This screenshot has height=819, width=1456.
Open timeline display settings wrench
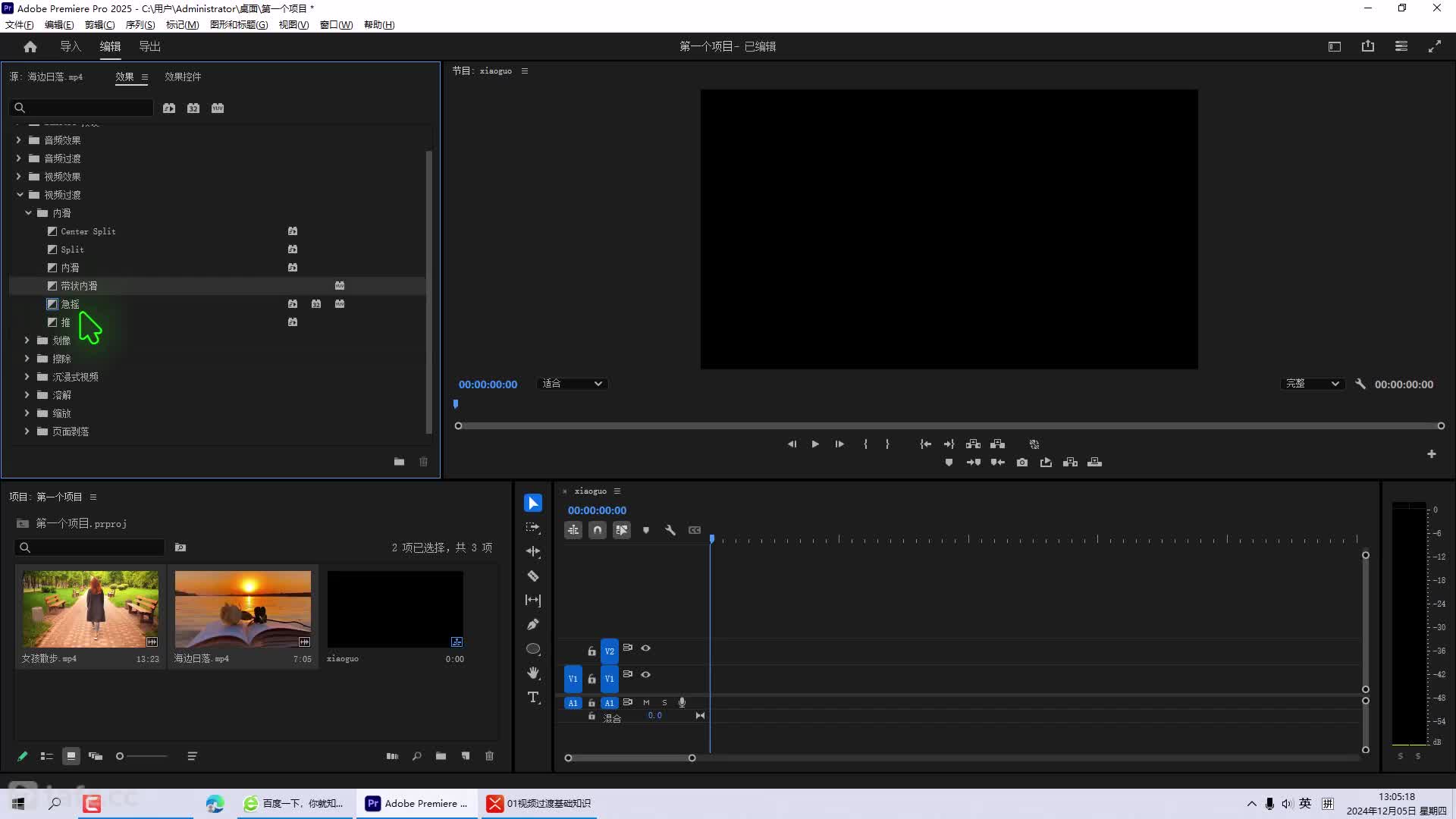point(670,531)
